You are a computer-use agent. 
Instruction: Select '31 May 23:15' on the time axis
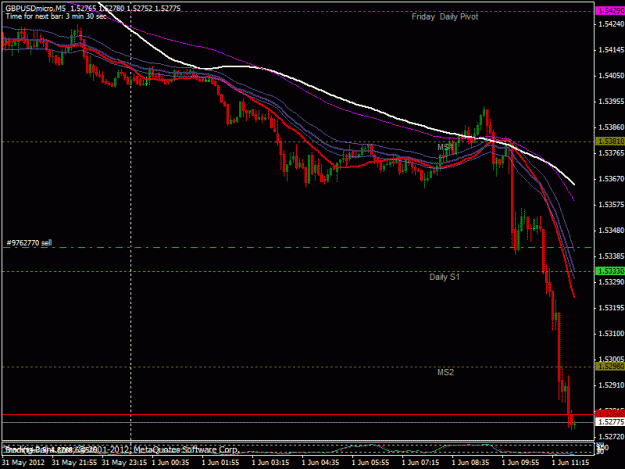pos(124,463)
